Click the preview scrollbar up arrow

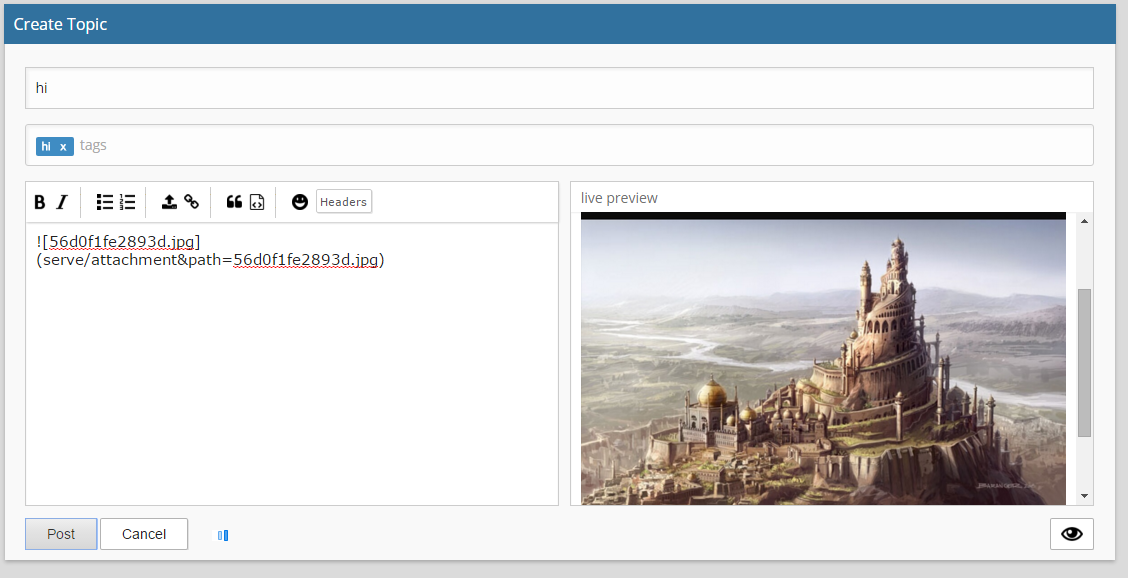(x=1084, y=221)
